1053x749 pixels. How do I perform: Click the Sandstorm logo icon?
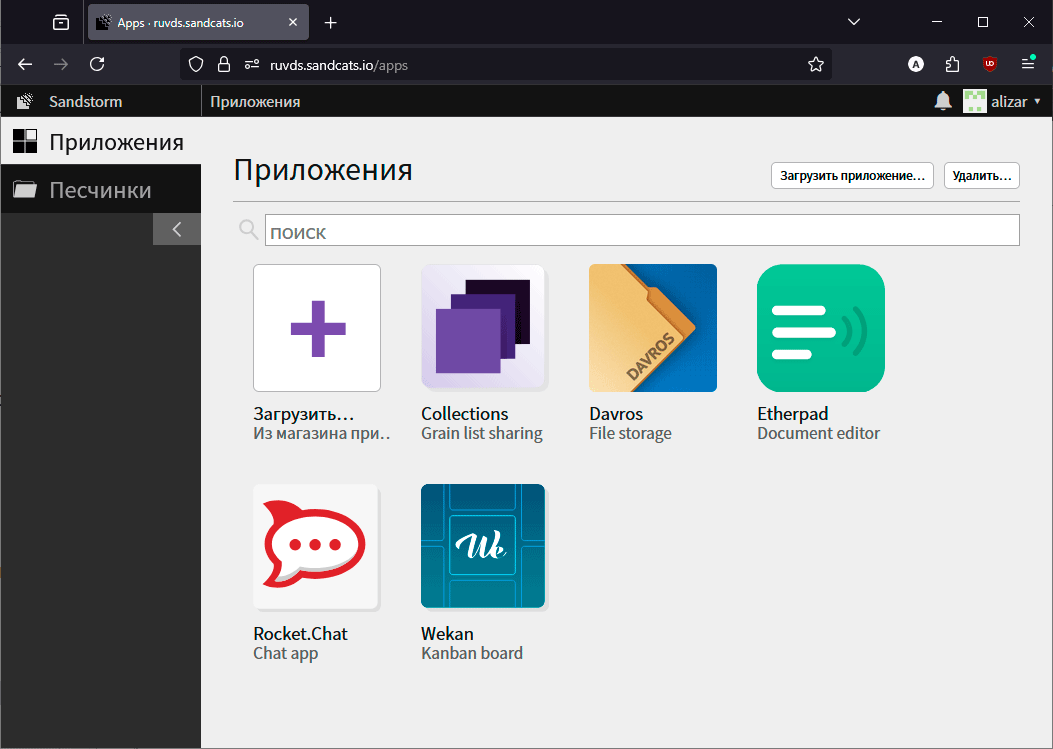point(26,101)
